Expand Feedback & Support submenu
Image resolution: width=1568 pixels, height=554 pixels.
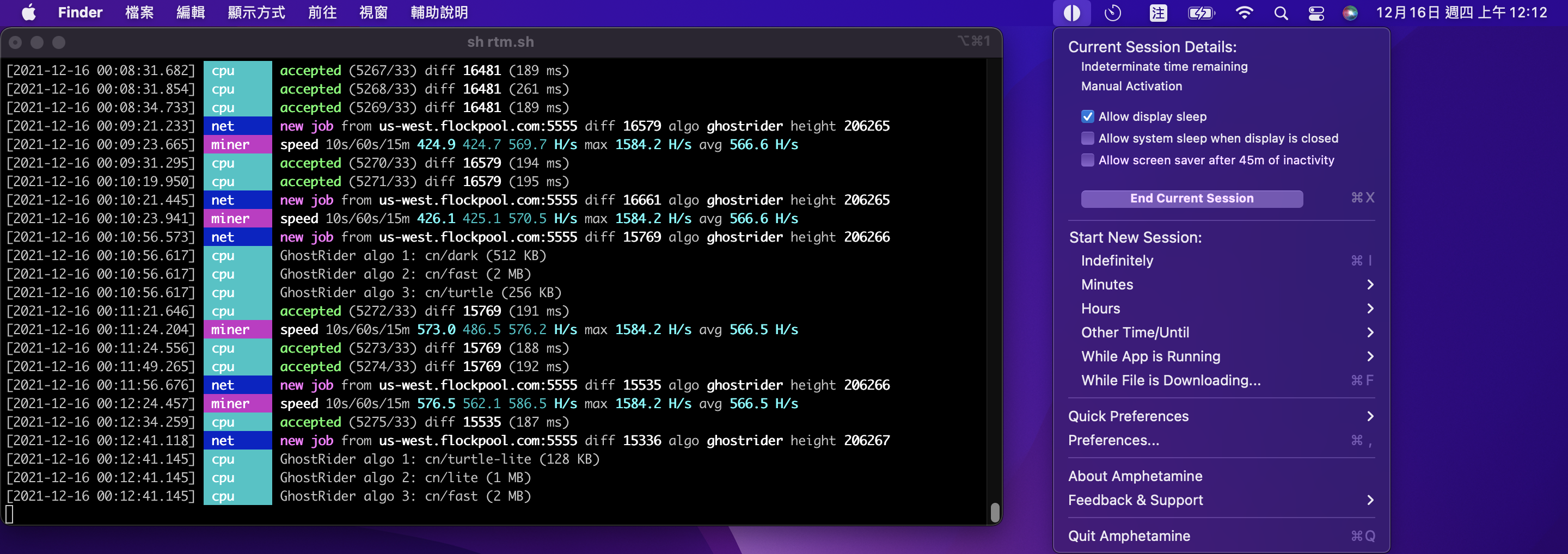click(x=1221, y=500)
